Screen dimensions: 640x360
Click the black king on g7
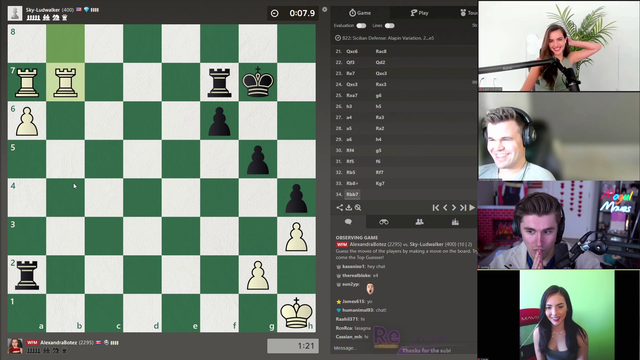pyautogui.click(x=258, y=82)
